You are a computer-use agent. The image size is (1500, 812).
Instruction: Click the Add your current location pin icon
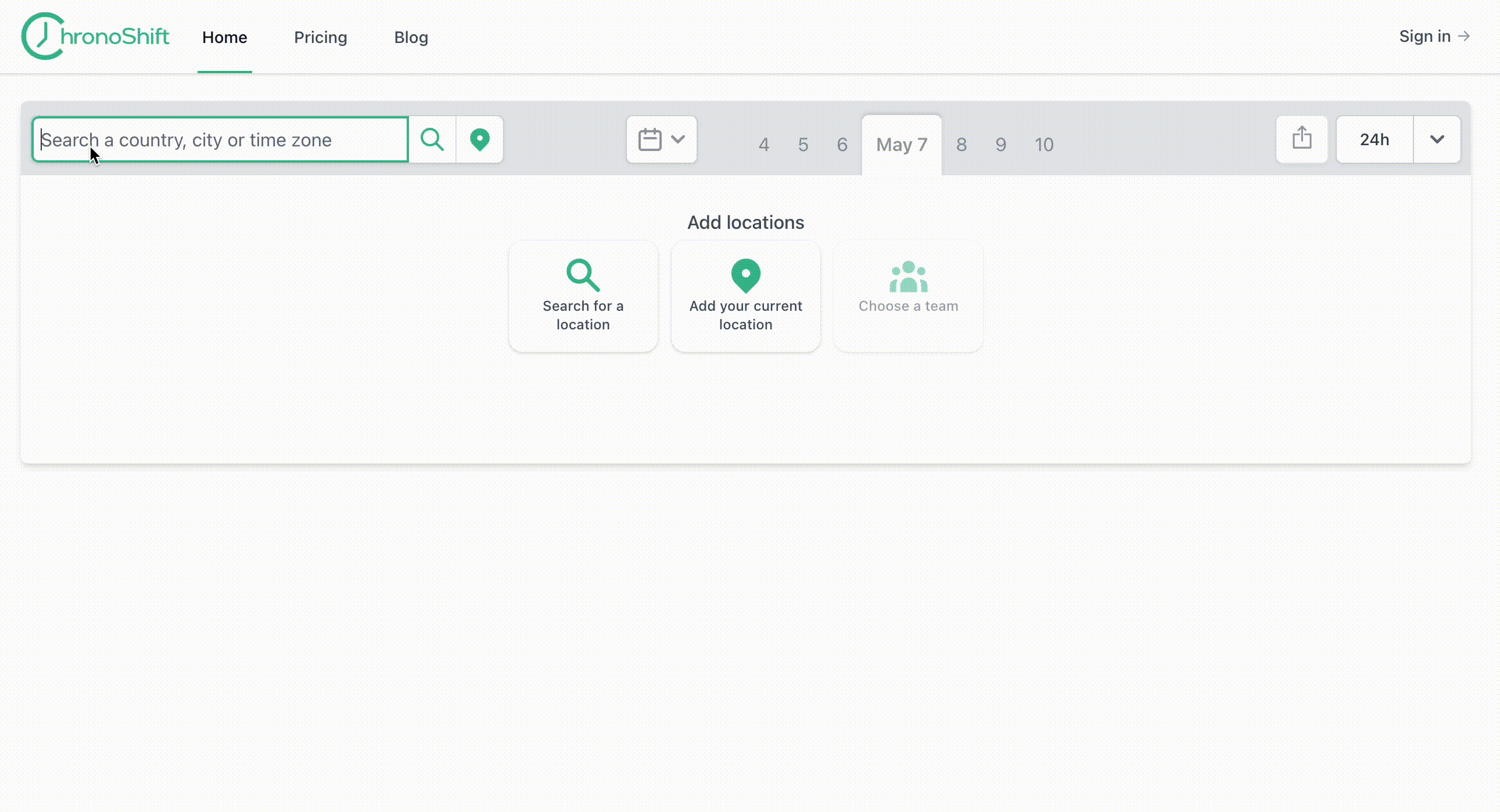pos(746,275)
